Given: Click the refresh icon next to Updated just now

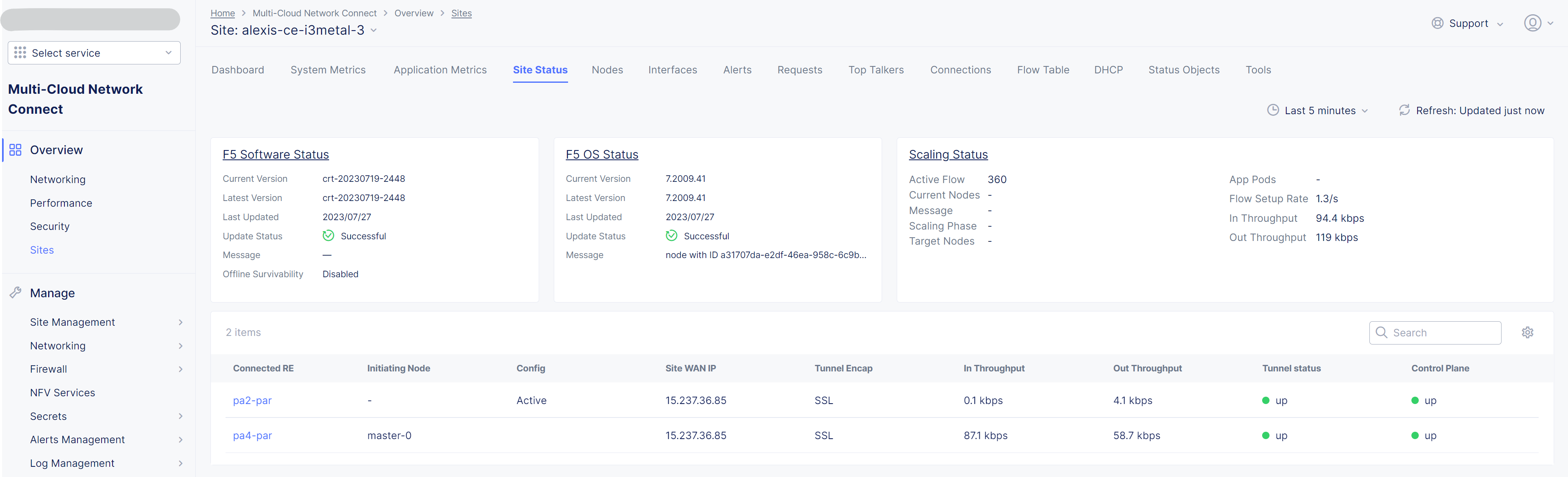Looking at the screenshot, I should [1404, 110].
